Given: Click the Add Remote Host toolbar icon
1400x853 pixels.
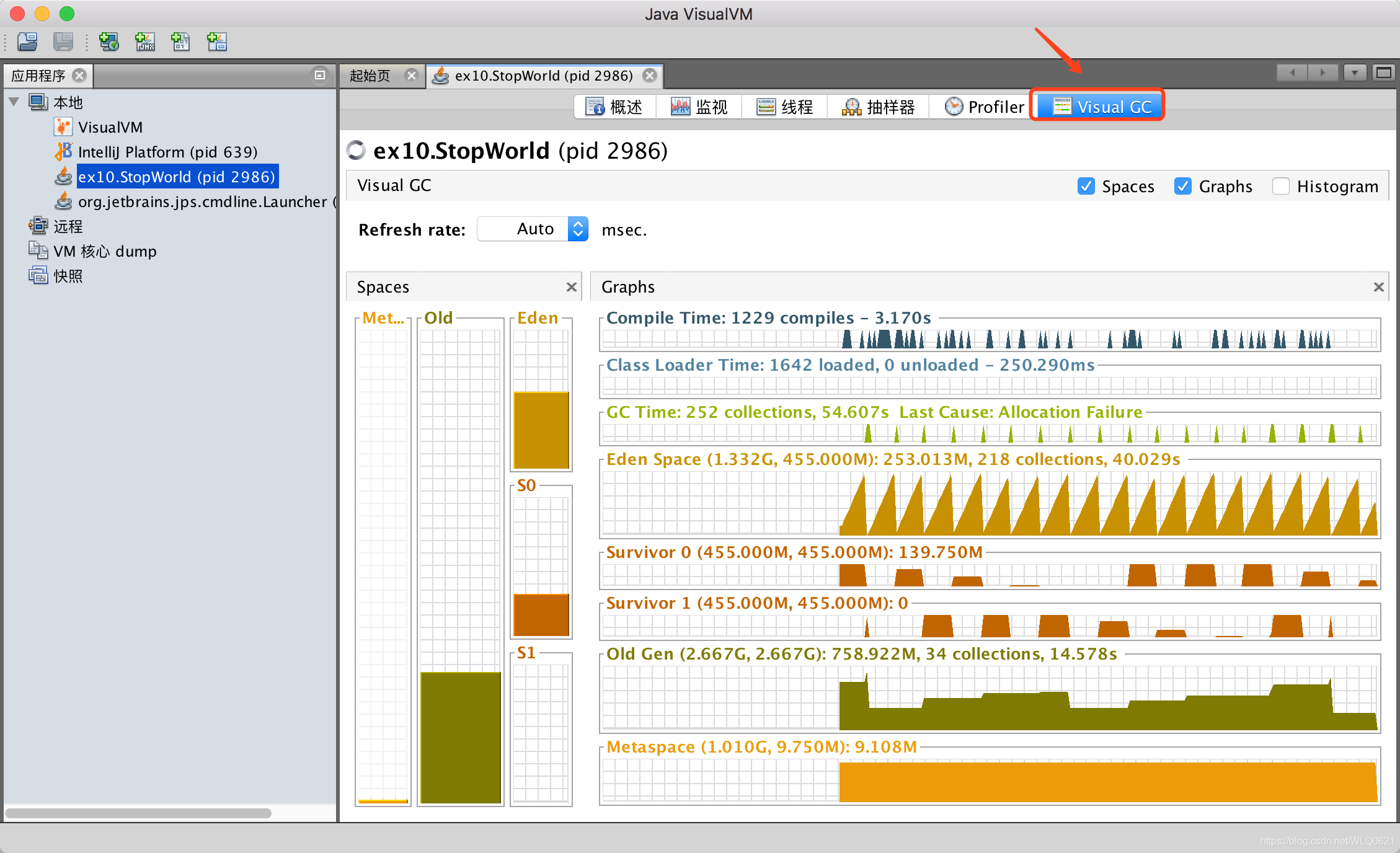Looking at the screenshot, I should tap(109, 42).
